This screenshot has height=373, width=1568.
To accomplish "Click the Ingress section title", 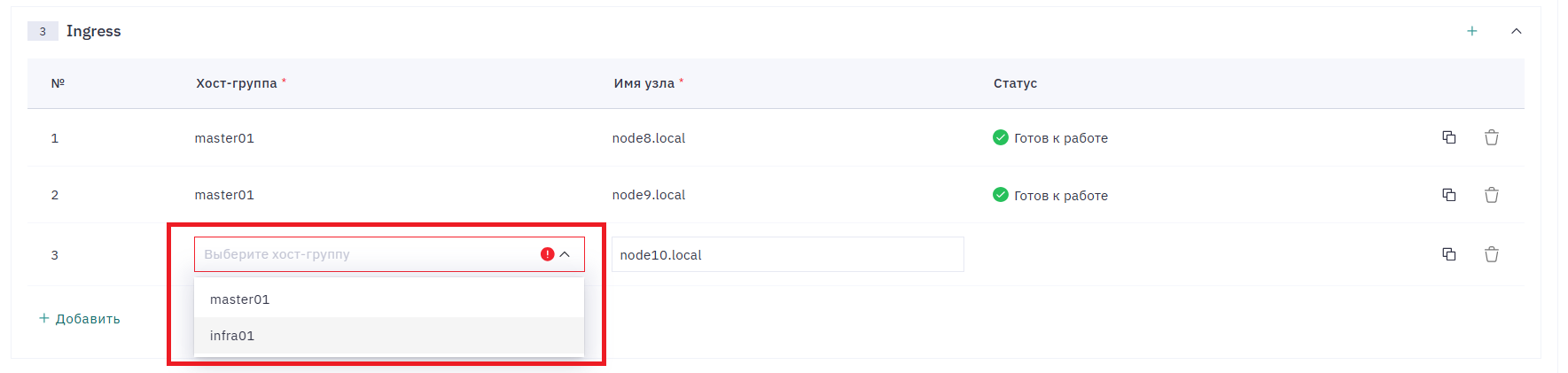I will tap(93, 31).
